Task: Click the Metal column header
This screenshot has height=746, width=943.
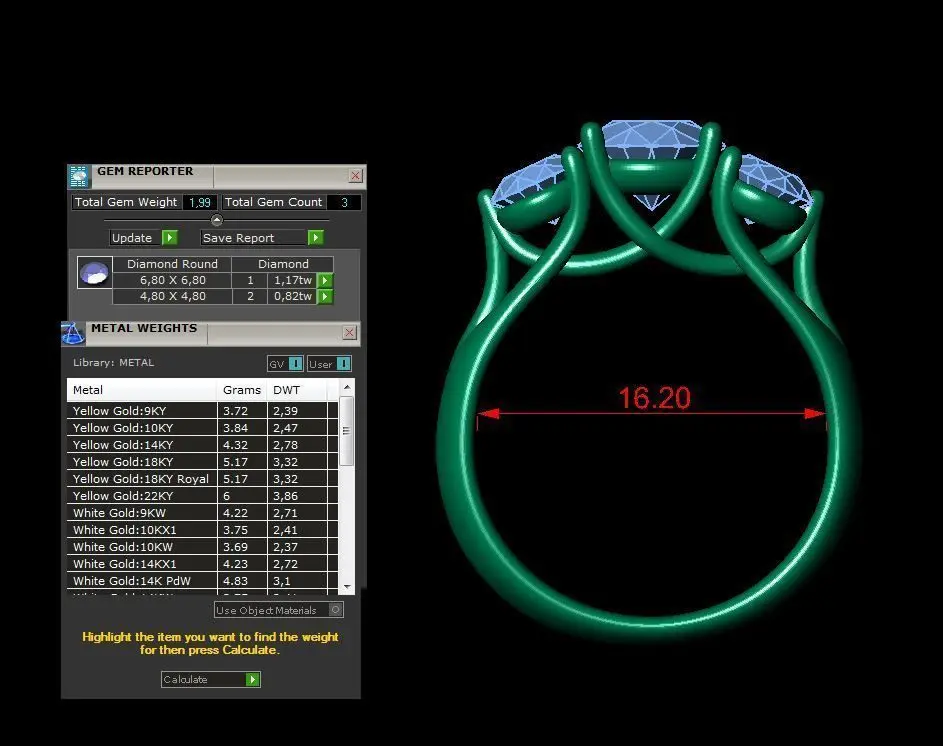Action: 142,390
